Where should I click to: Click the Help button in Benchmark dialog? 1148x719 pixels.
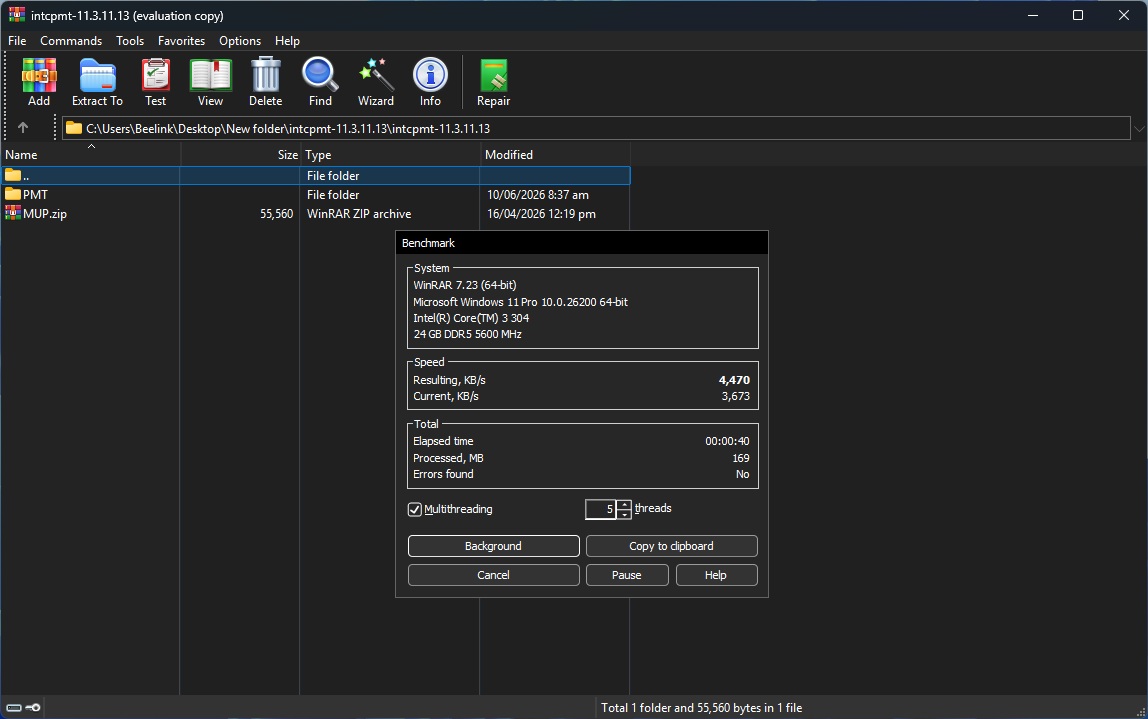716,575
